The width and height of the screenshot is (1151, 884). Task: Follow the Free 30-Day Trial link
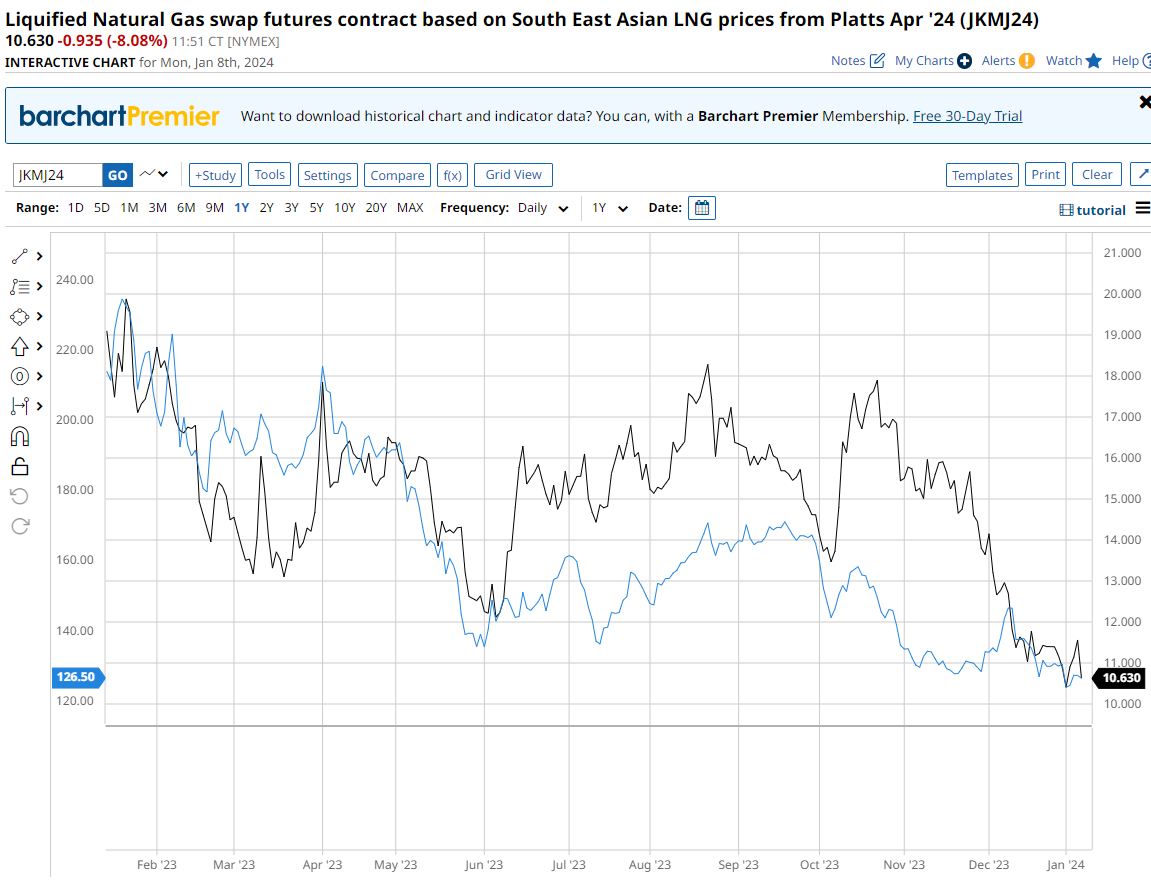(967, 116)
